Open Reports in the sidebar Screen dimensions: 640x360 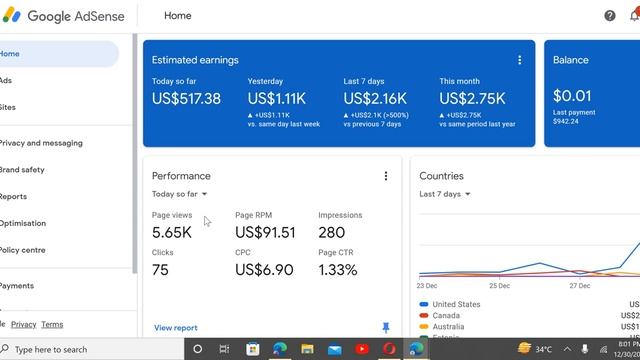pos(13,196)
